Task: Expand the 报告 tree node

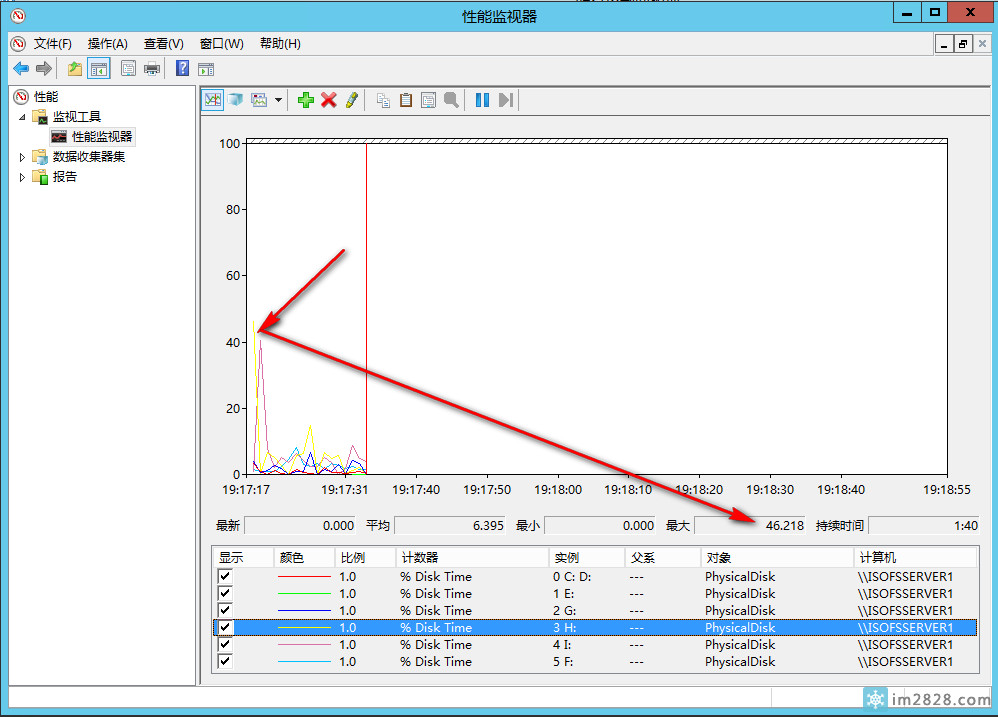Action: point(22,177)
